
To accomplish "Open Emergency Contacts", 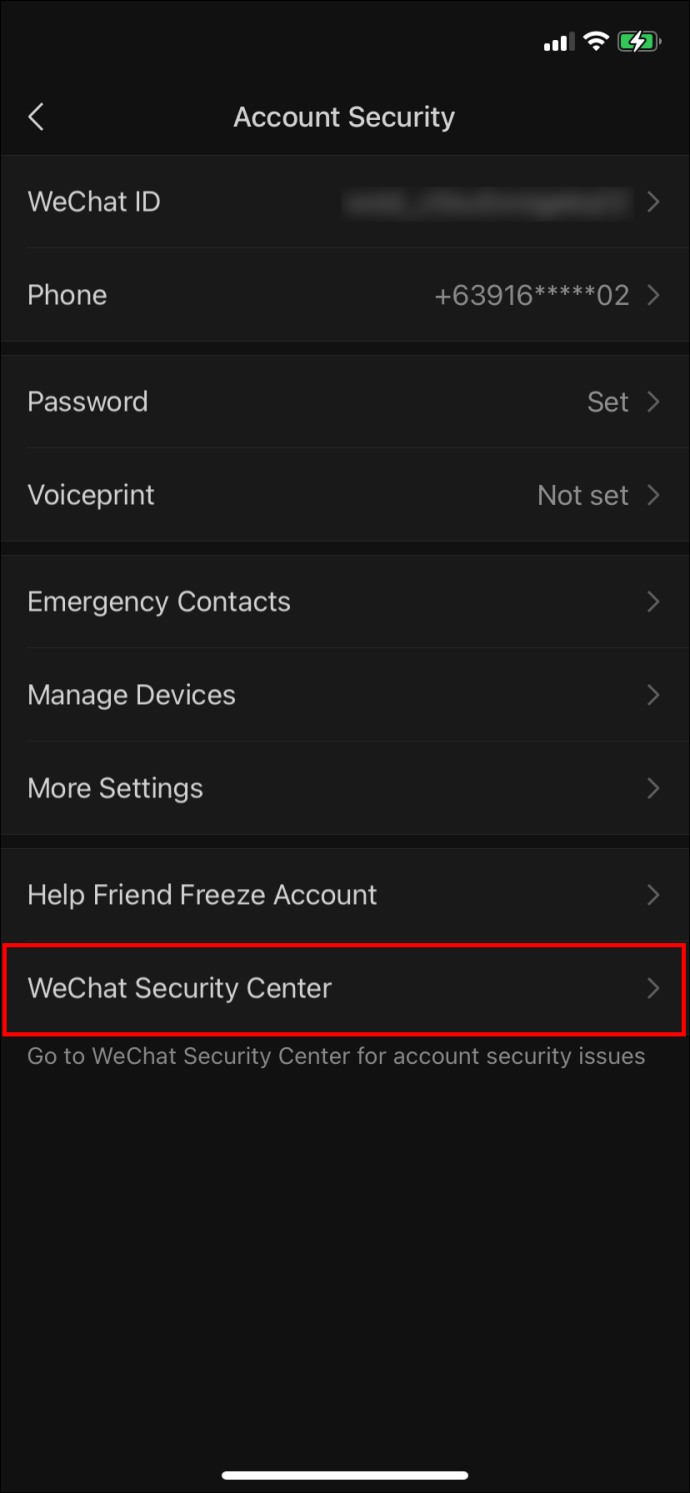I will 345,602.
